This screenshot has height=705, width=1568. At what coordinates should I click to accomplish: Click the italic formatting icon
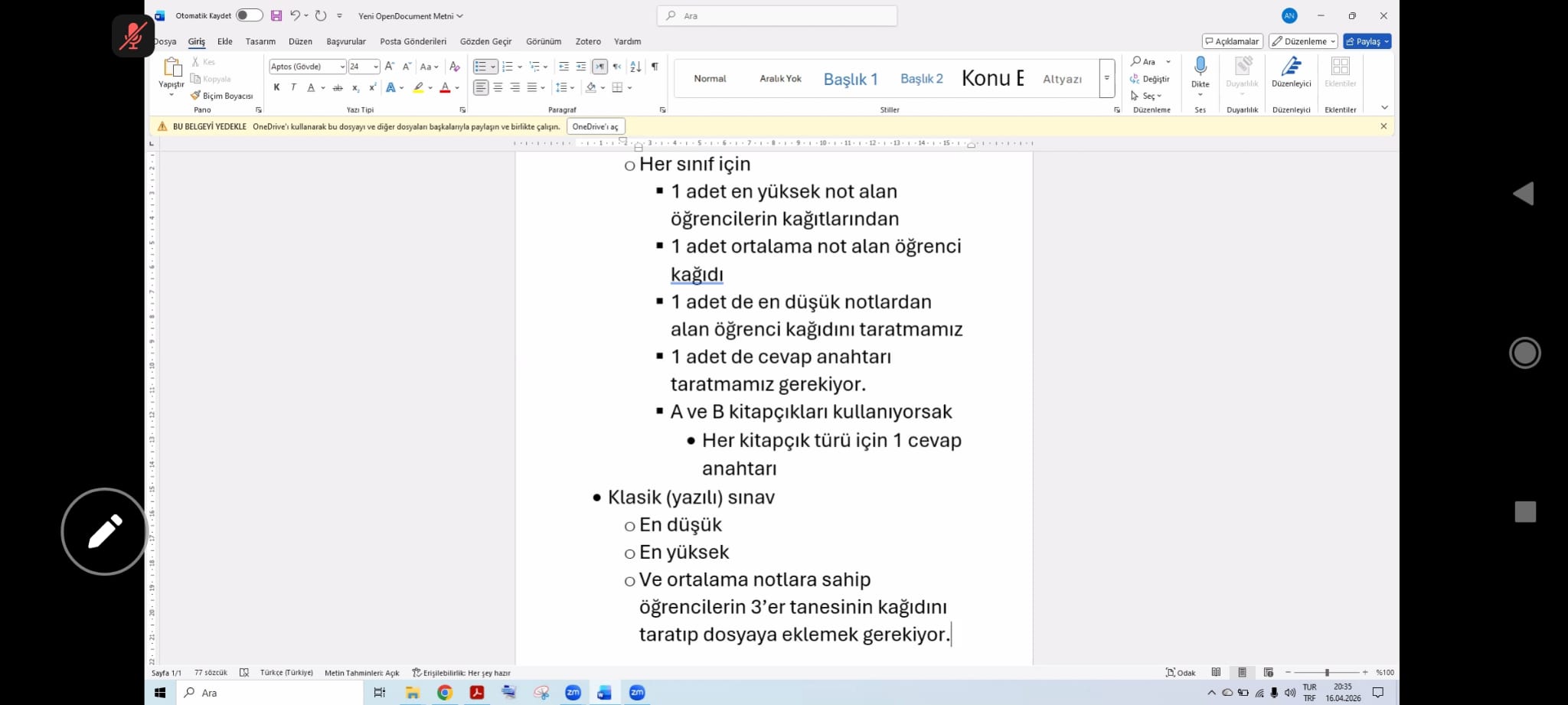click(293, 88)
